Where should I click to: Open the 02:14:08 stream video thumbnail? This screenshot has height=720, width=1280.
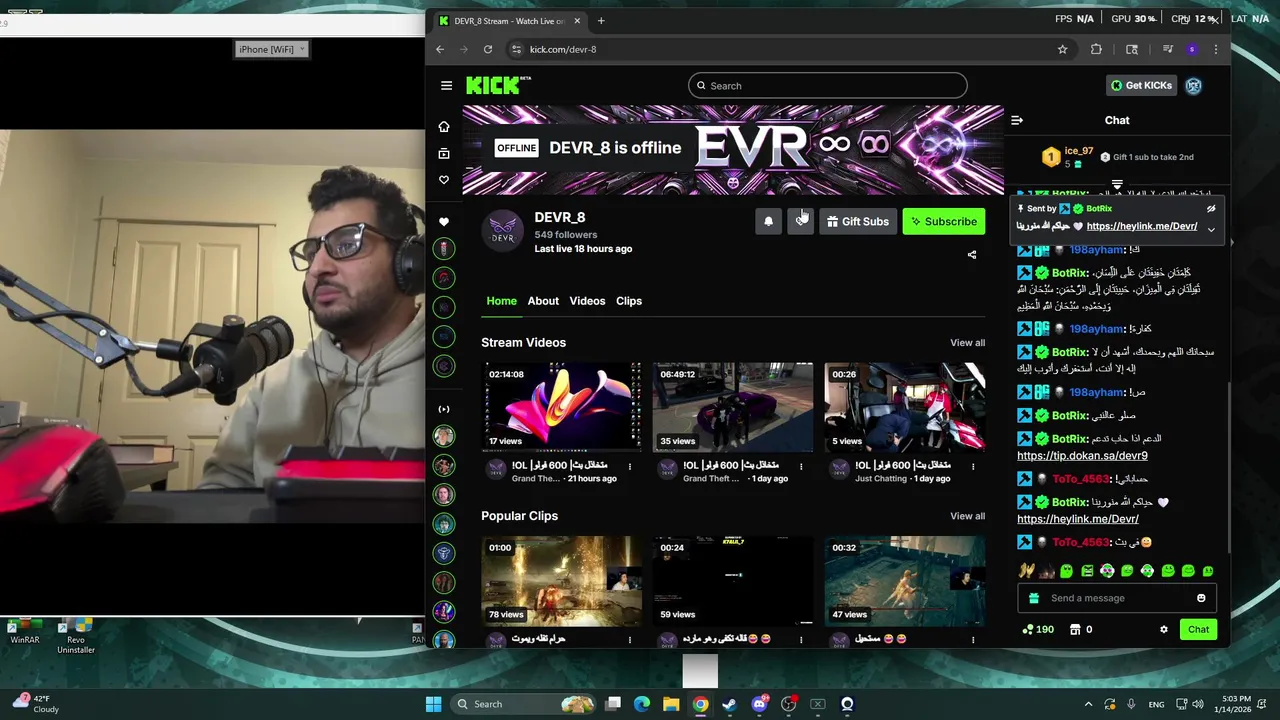(x=561, y=407)
